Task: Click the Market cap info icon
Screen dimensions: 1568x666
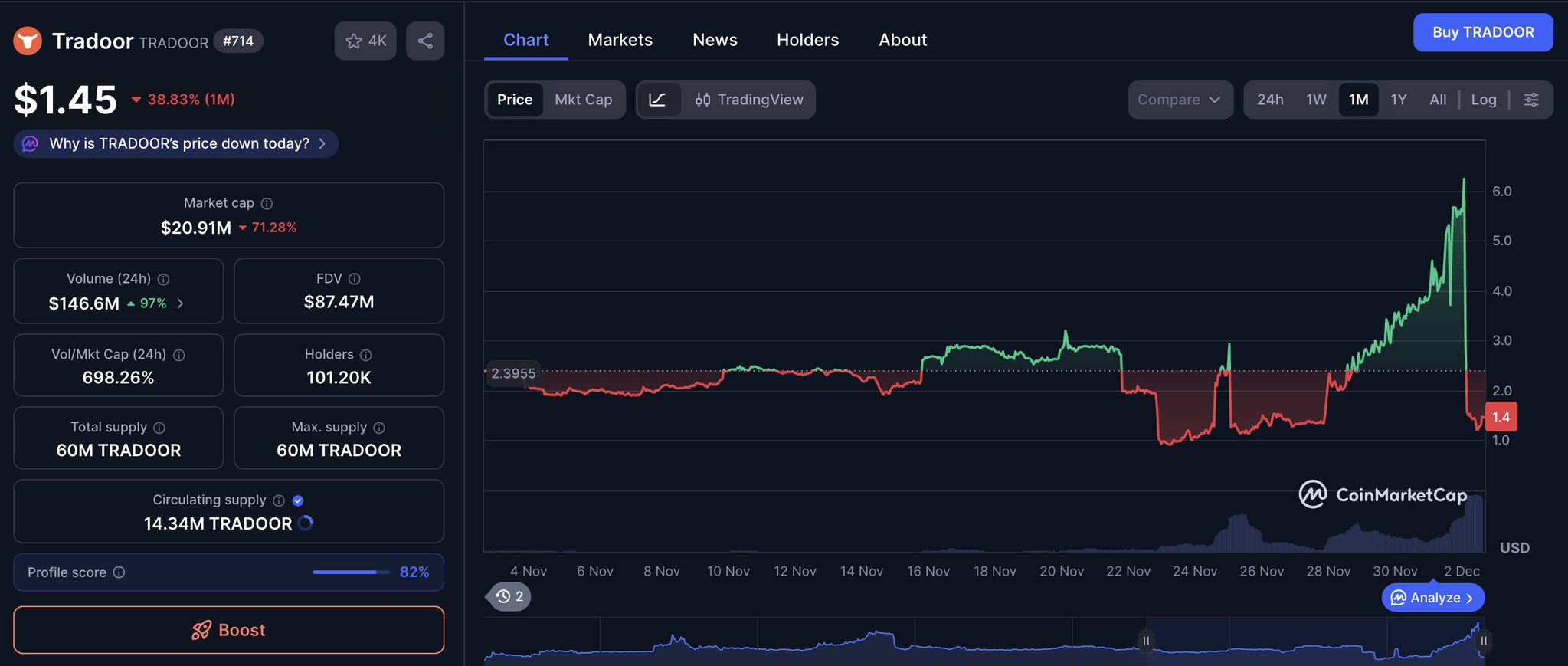Action: click(267, 203)
